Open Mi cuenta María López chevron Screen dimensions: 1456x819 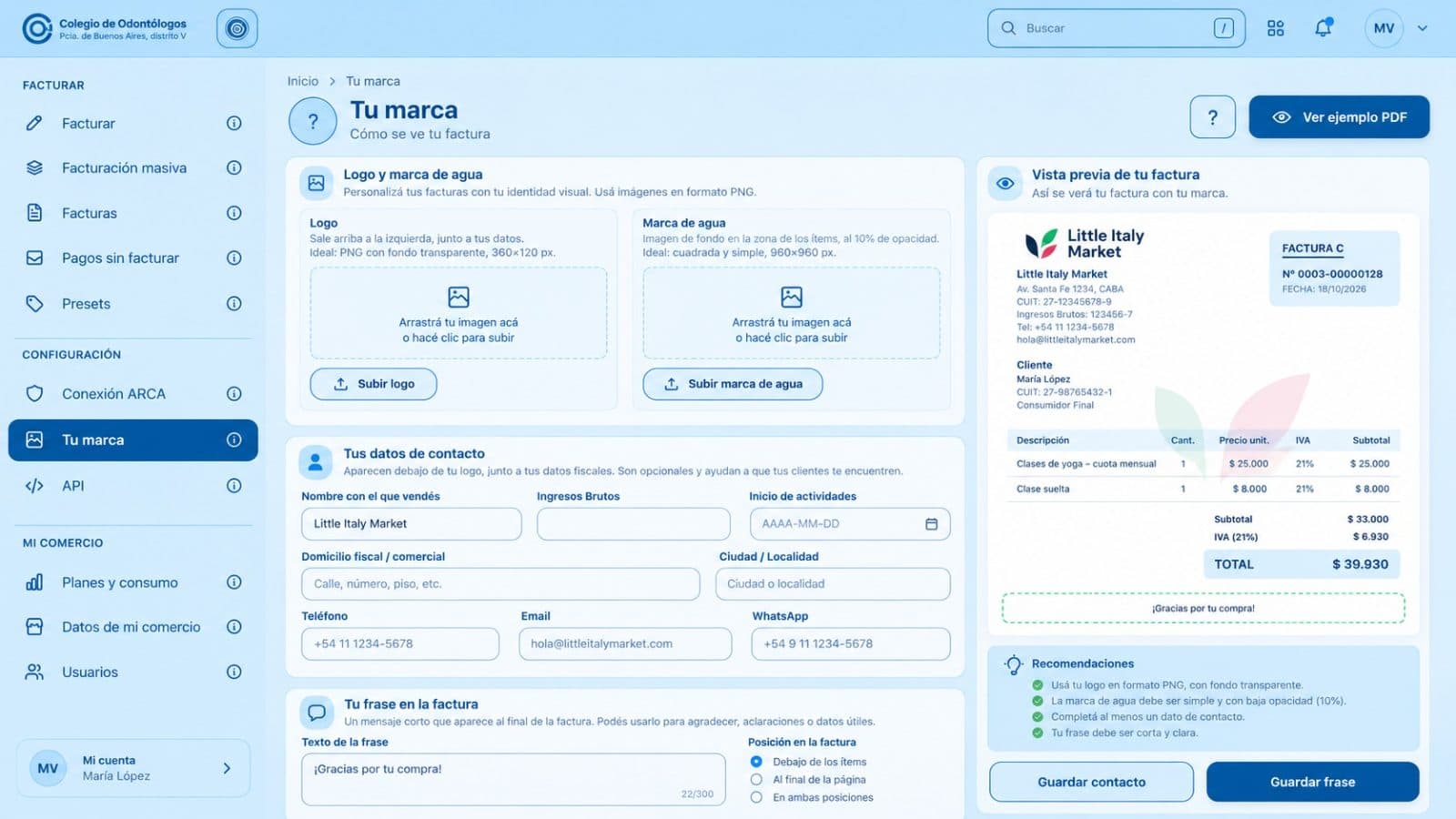pyautogui.click(x=227, y=768)
